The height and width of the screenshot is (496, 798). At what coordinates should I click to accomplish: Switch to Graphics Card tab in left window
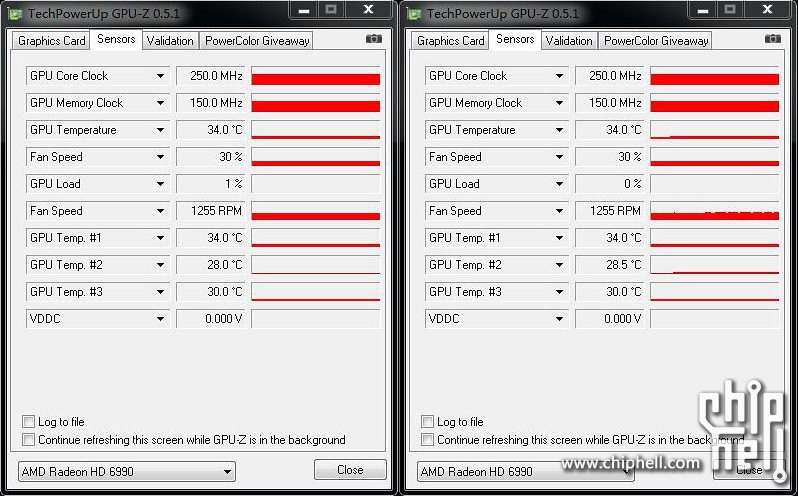51,41
